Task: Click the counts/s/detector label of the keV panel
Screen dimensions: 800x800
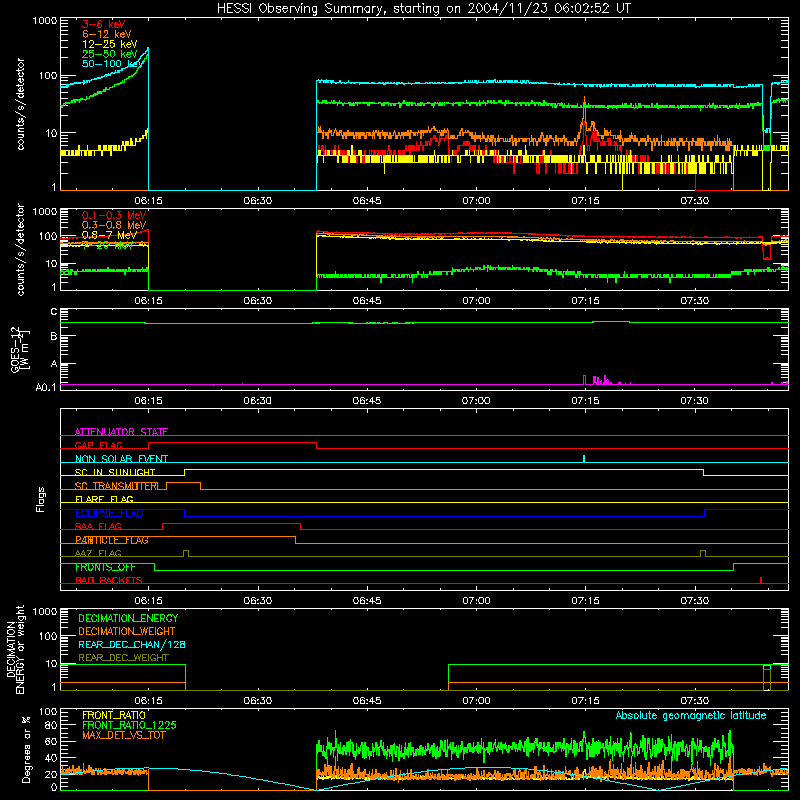Action: coord(20,104)
